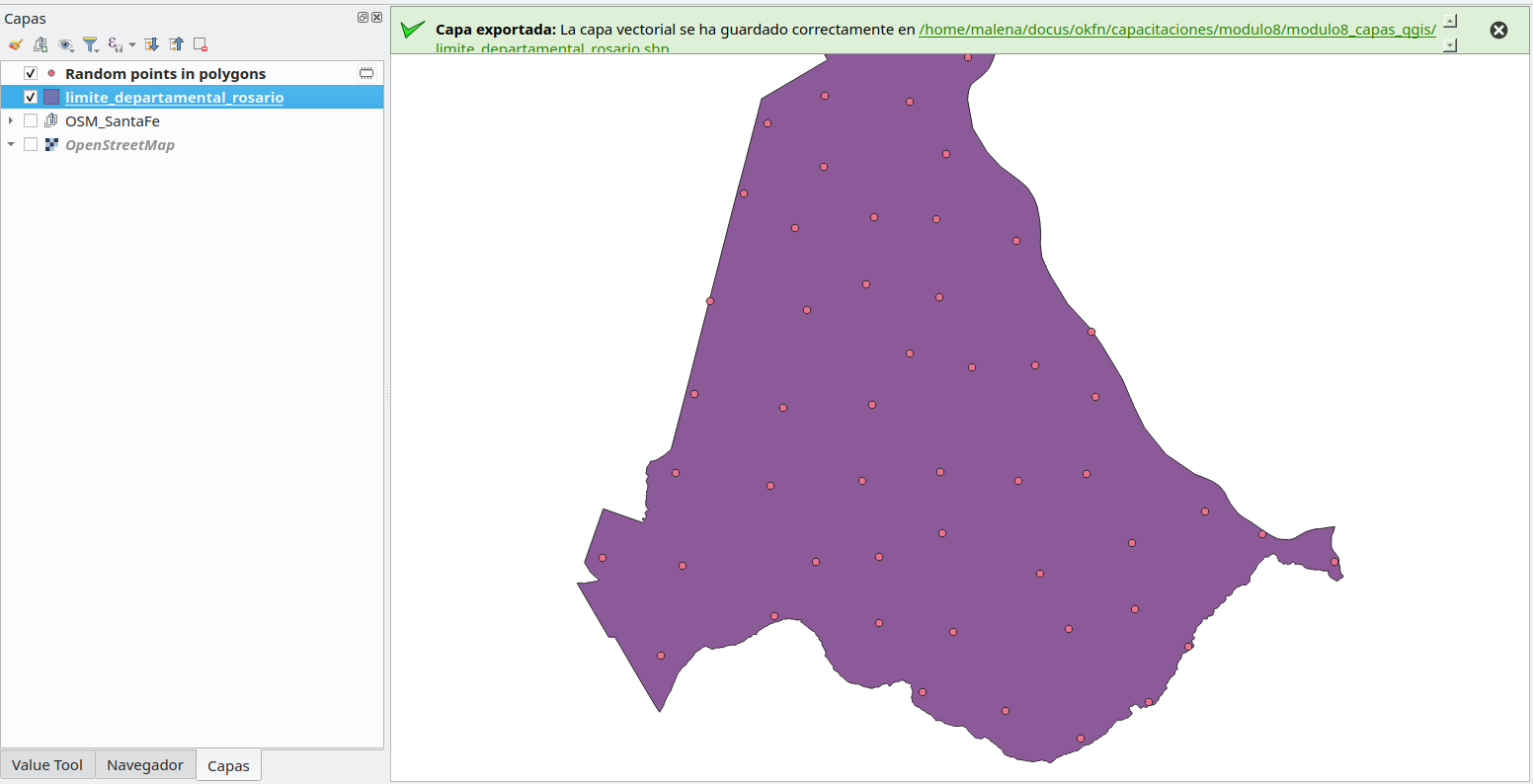1533x784 pixels.
Task: Click the message bar scroll down arrow
Action: (x=1450, y=45)
